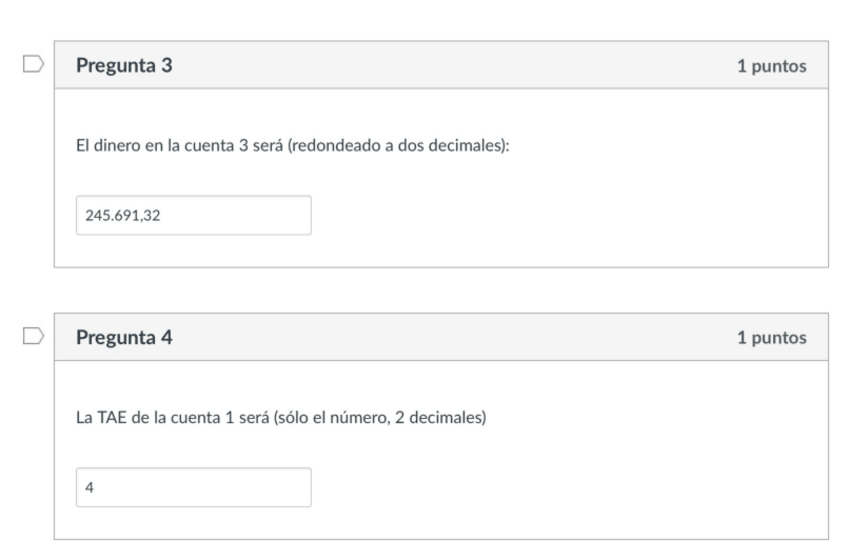The image size is (848, 560).
Task: Click the "1 puntos" label of Pregunta 4
Action: (x=771, y=338)
